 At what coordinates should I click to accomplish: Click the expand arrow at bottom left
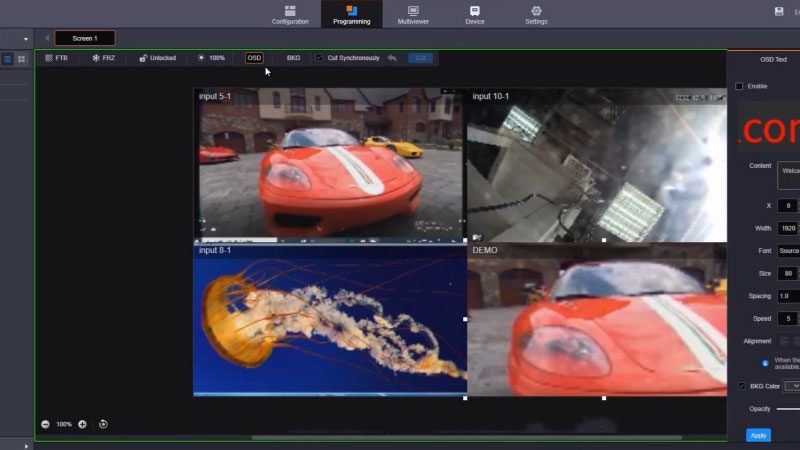pos(26,446)
